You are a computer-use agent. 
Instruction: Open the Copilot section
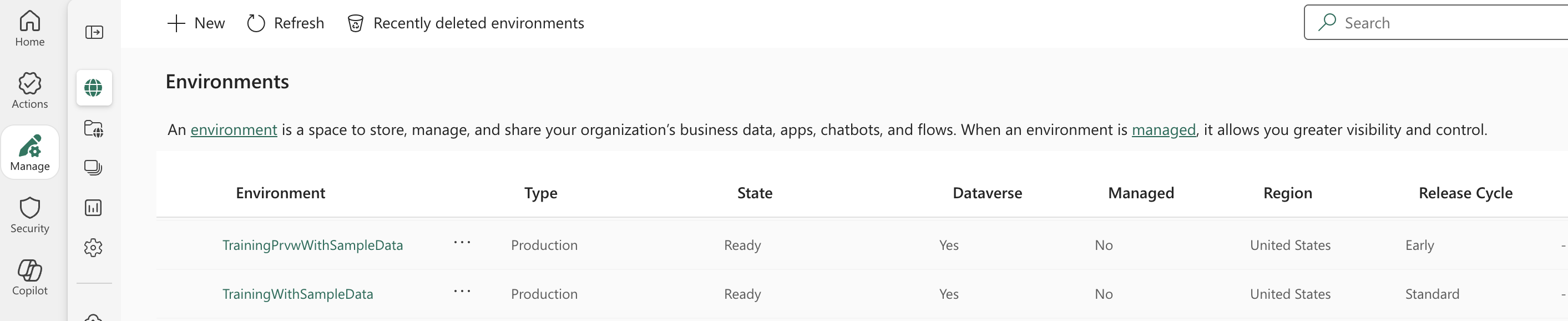pyautogui.click(x=30, y=277)
